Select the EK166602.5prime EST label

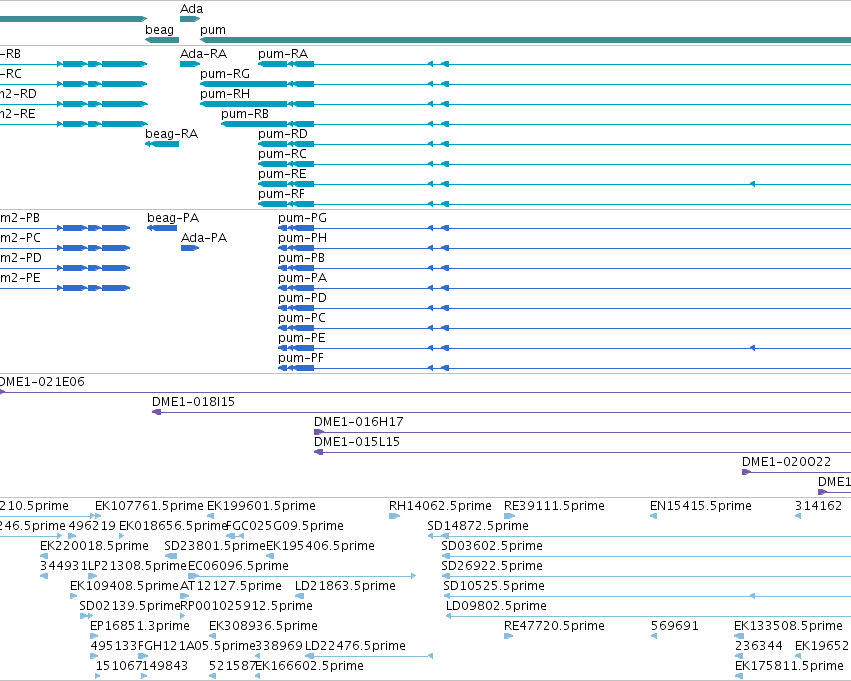pyautogui.click(x=310, y=667)
